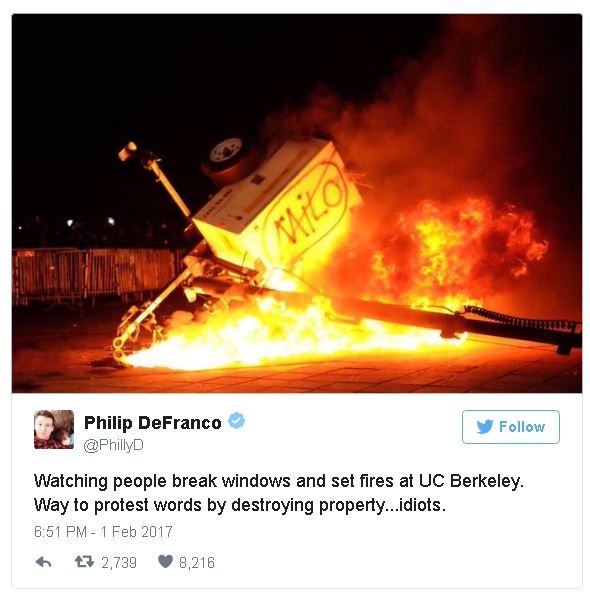The height and width of the screenshot is (598, 590).
Task: Click the reply arrow icon
Action: point(43,562)
